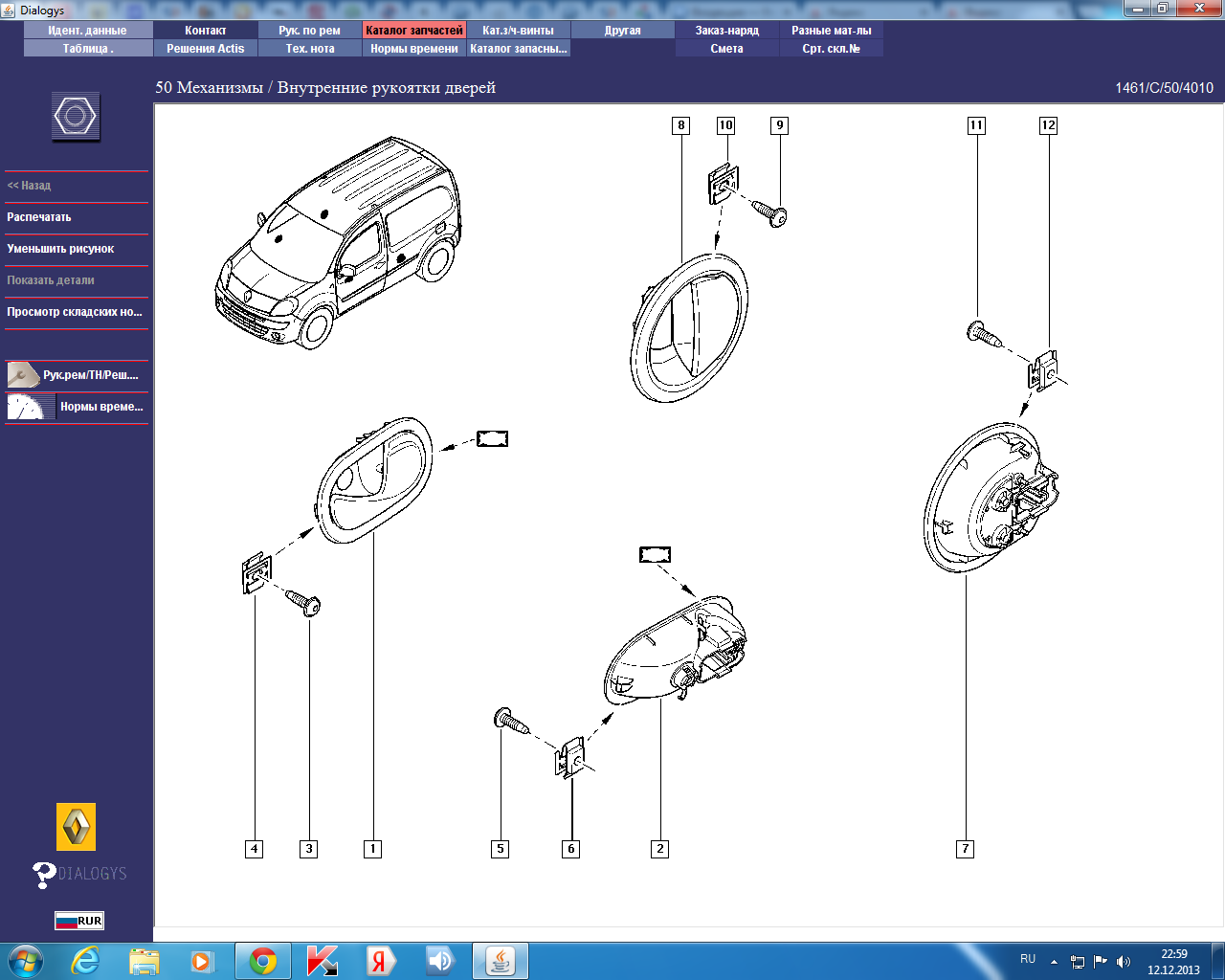Open the Windows Start menu
Screen dimensions: 1225x980
pos(26,961)
